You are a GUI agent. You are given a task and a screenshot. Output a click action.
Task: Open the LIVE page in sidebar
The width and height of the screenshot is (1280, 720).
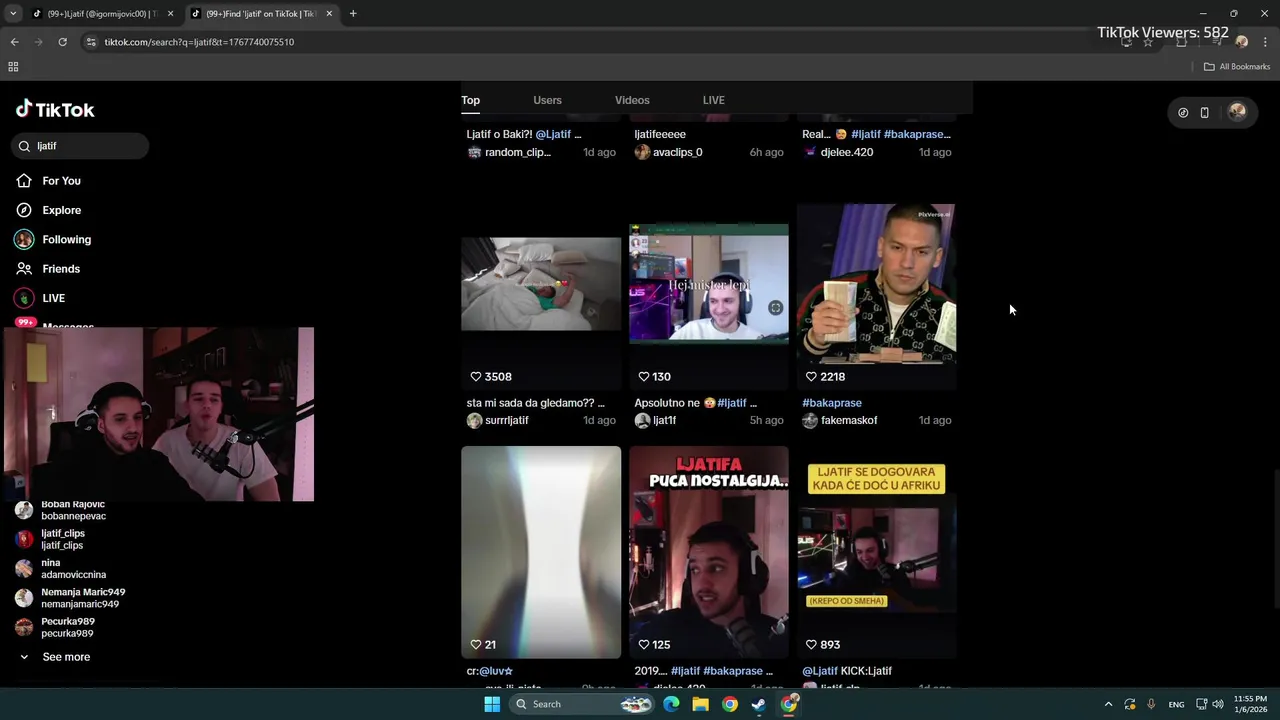click(x=40, y=298)
